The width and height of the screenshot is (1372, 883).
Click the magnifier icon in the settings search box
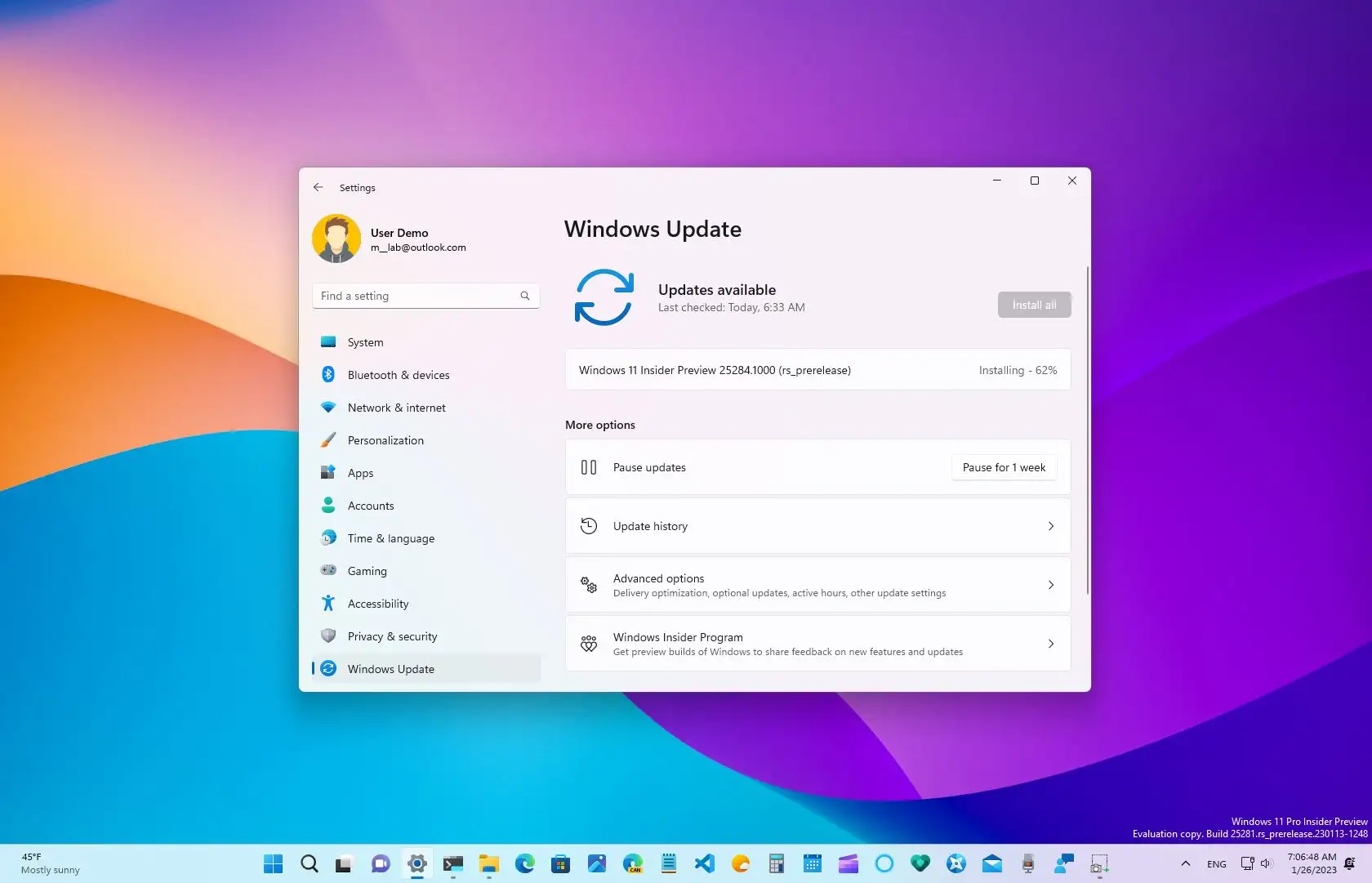[x=525, y=296]
